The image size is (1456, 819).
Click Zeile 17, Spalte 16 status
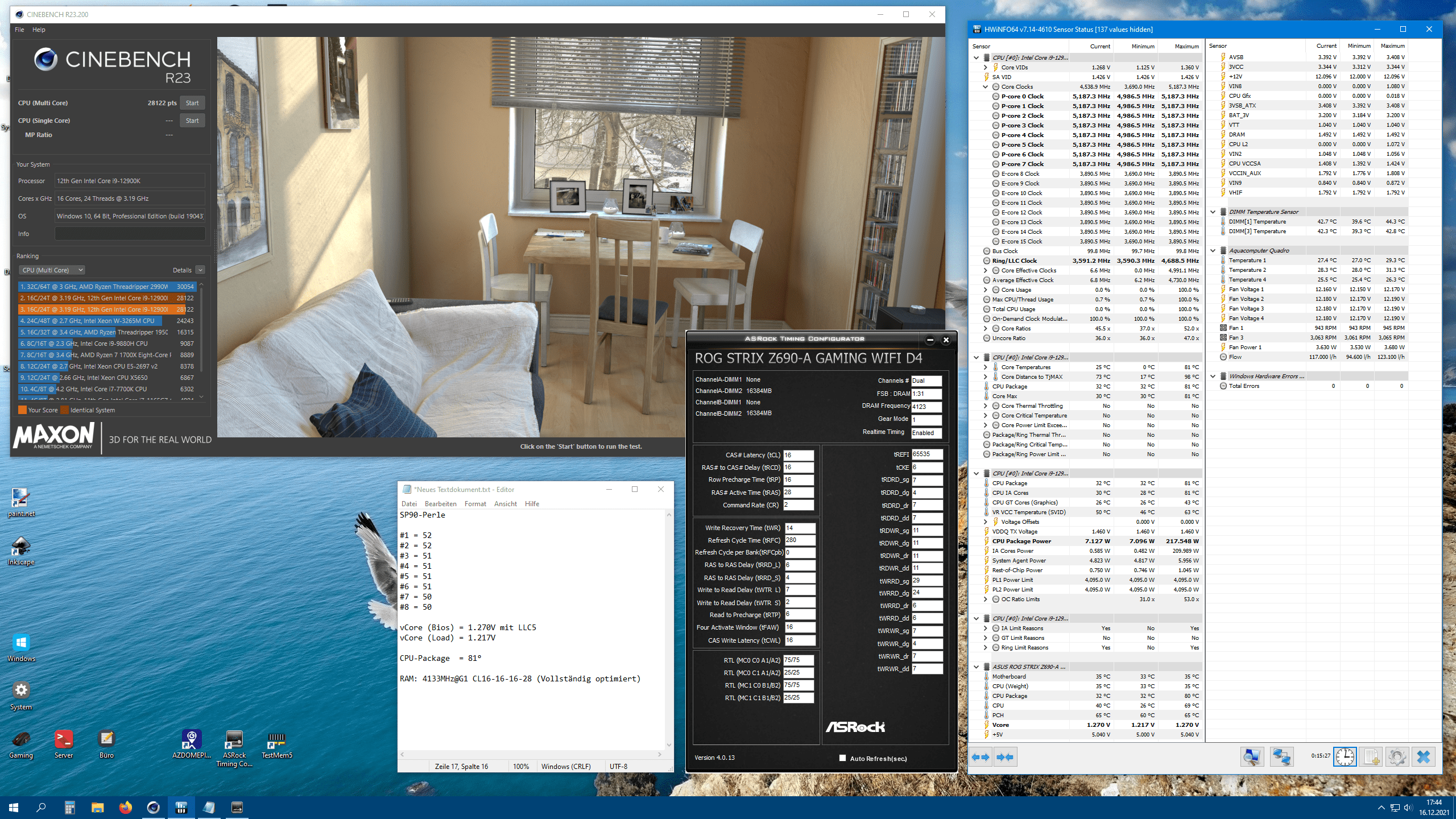pyautogui.click(x=461, y=766)
